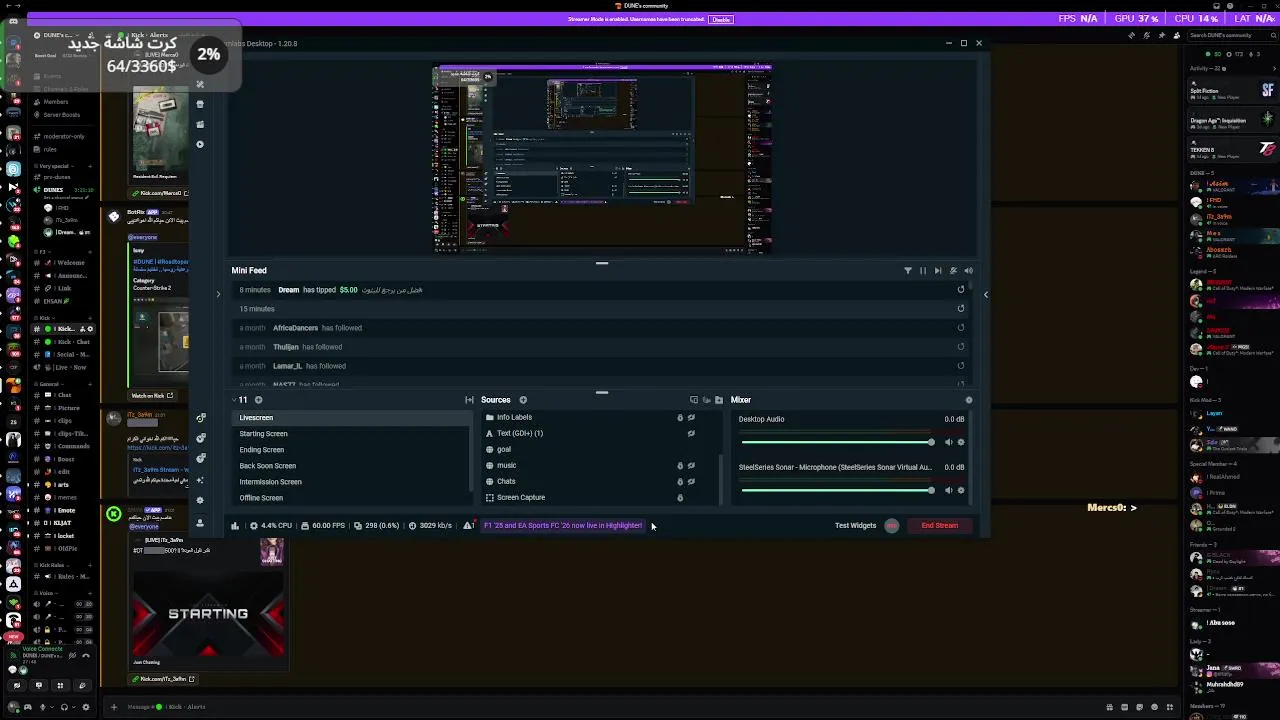
Task: Expand right panel arrow beside Mini Feed
Action: coord(986,294)
